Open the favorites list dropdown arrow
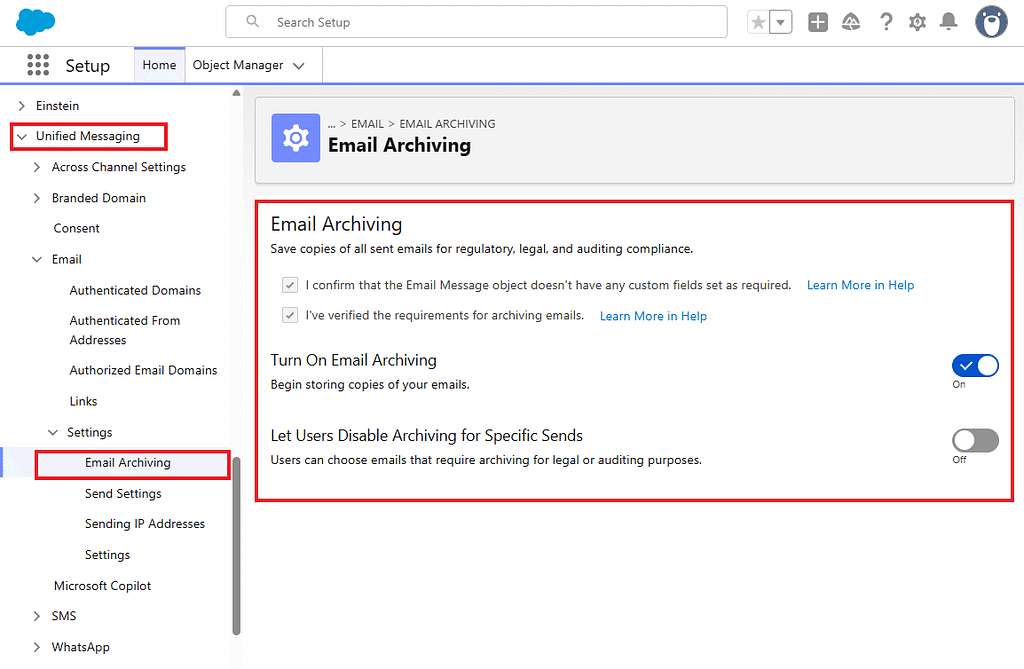 [x=780, y=23]
